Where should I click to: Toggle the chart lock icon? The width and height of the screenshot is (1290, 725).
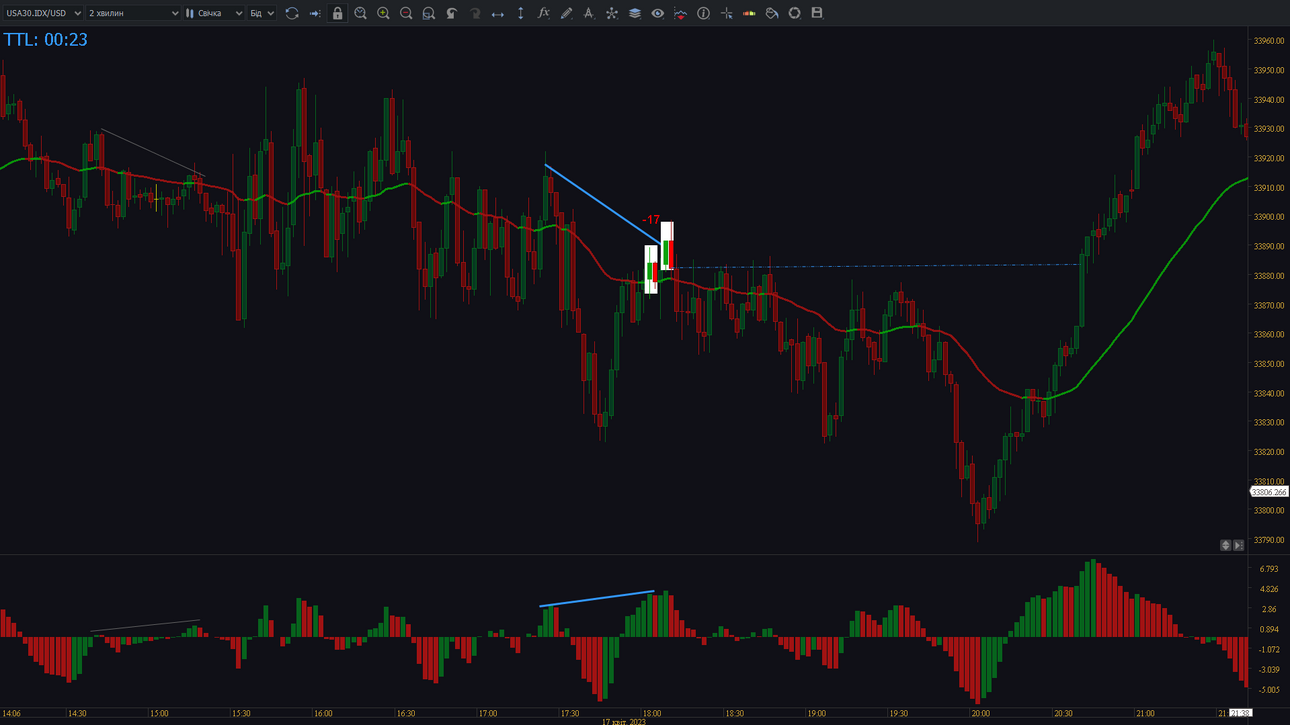pos(338,13)
